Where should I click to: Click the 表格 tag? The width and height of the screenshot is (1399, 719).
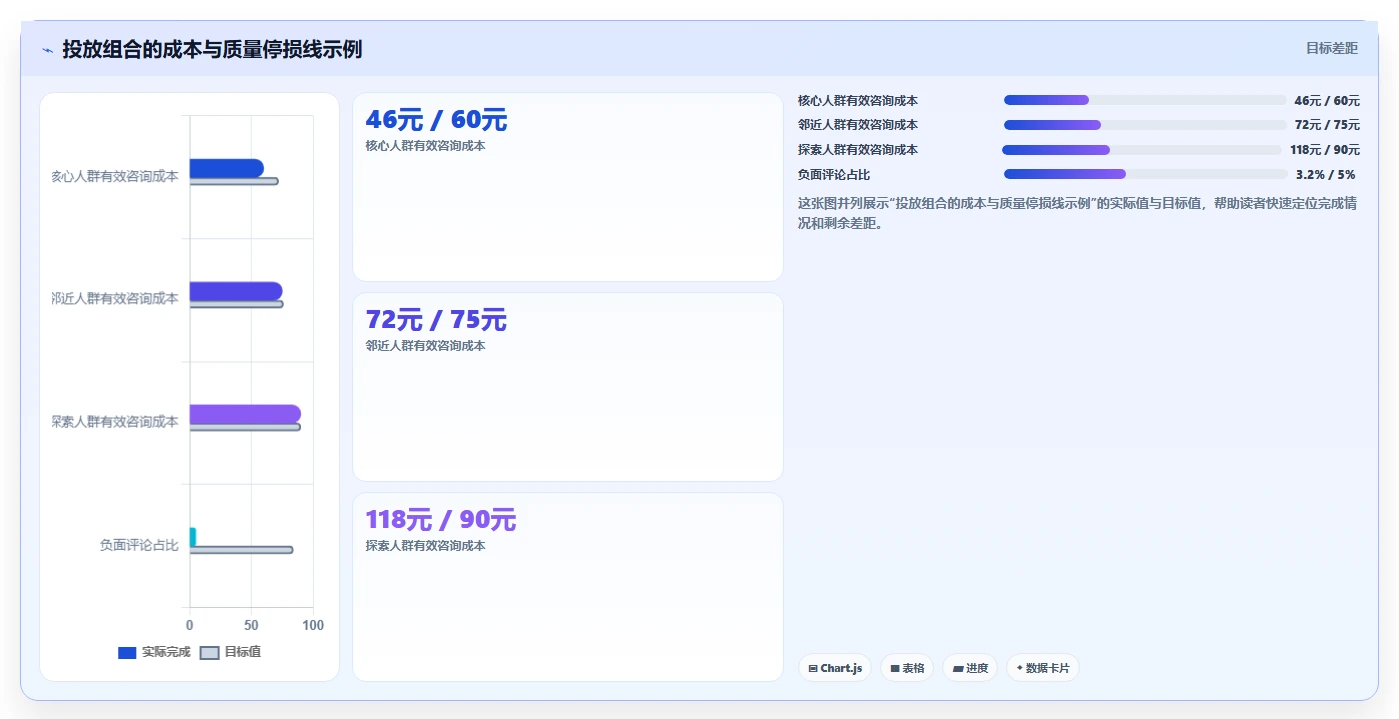907,668
